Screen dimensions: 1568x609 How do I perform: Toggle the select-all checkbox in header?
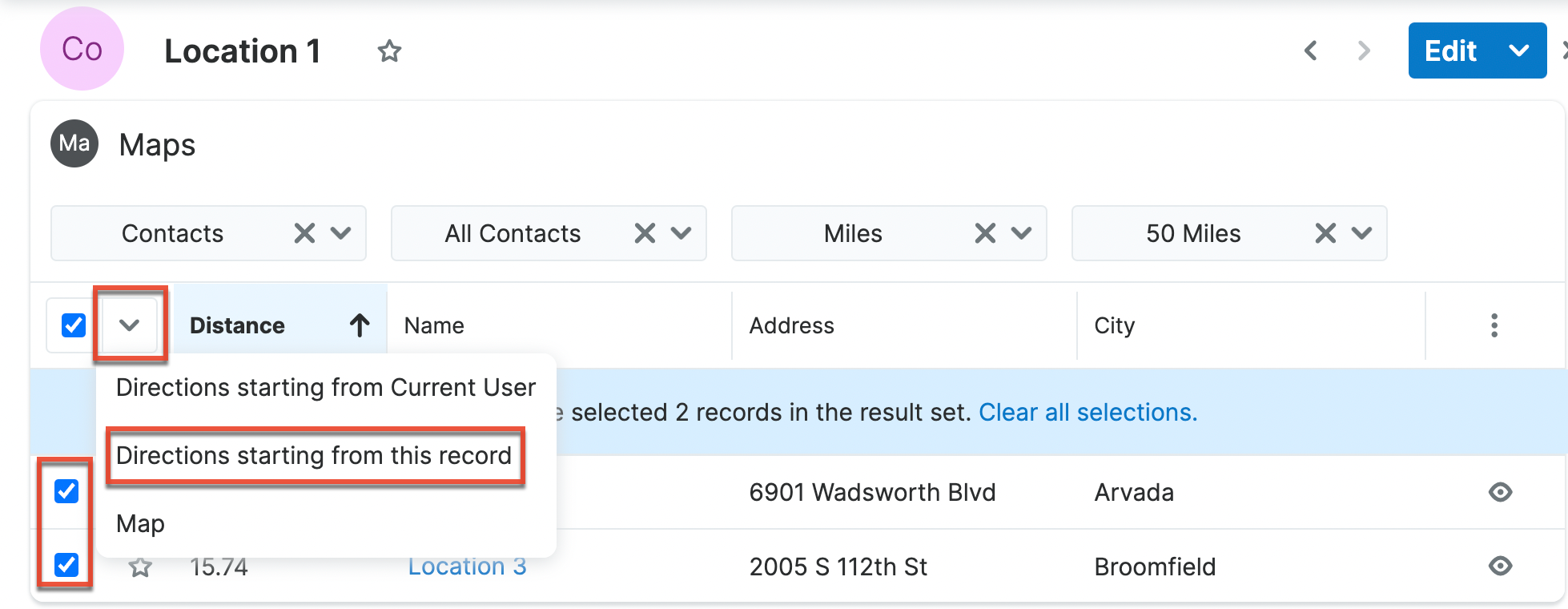click(74, 325)
